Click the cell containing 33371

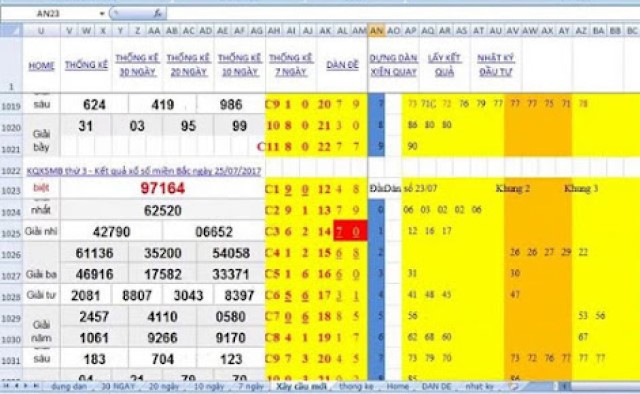click(x=231, y=274)
